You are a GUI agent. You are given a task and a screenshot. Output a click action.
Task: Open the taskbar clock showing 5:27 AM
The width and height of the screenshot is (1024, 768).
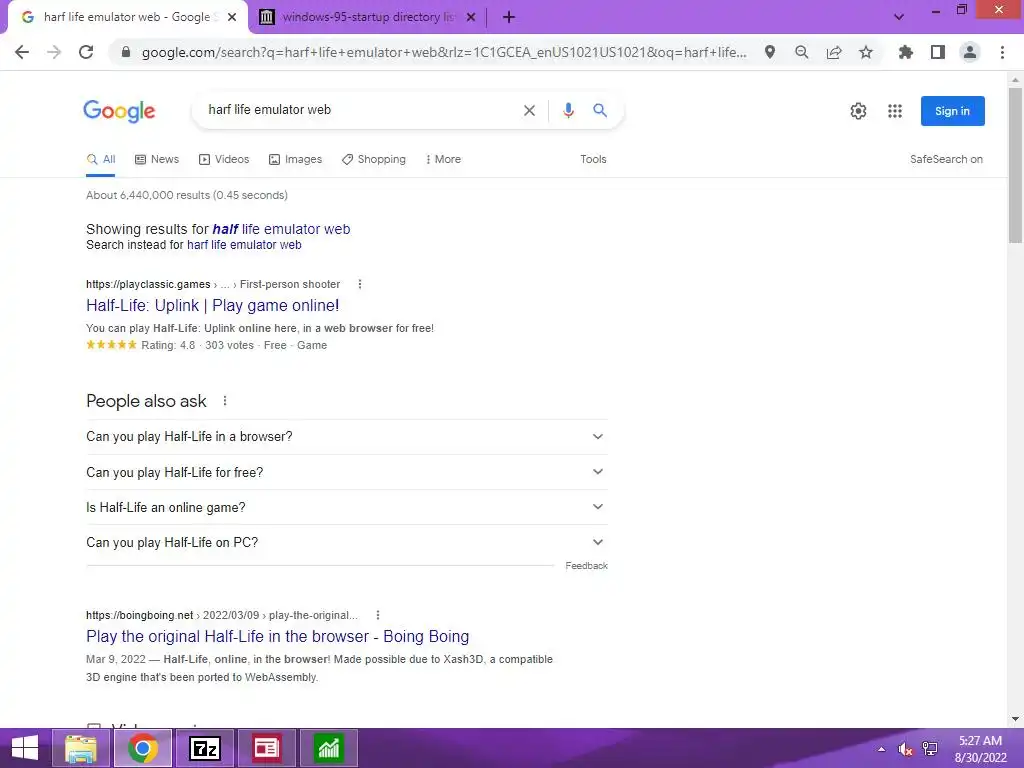(x=980, y=749)
